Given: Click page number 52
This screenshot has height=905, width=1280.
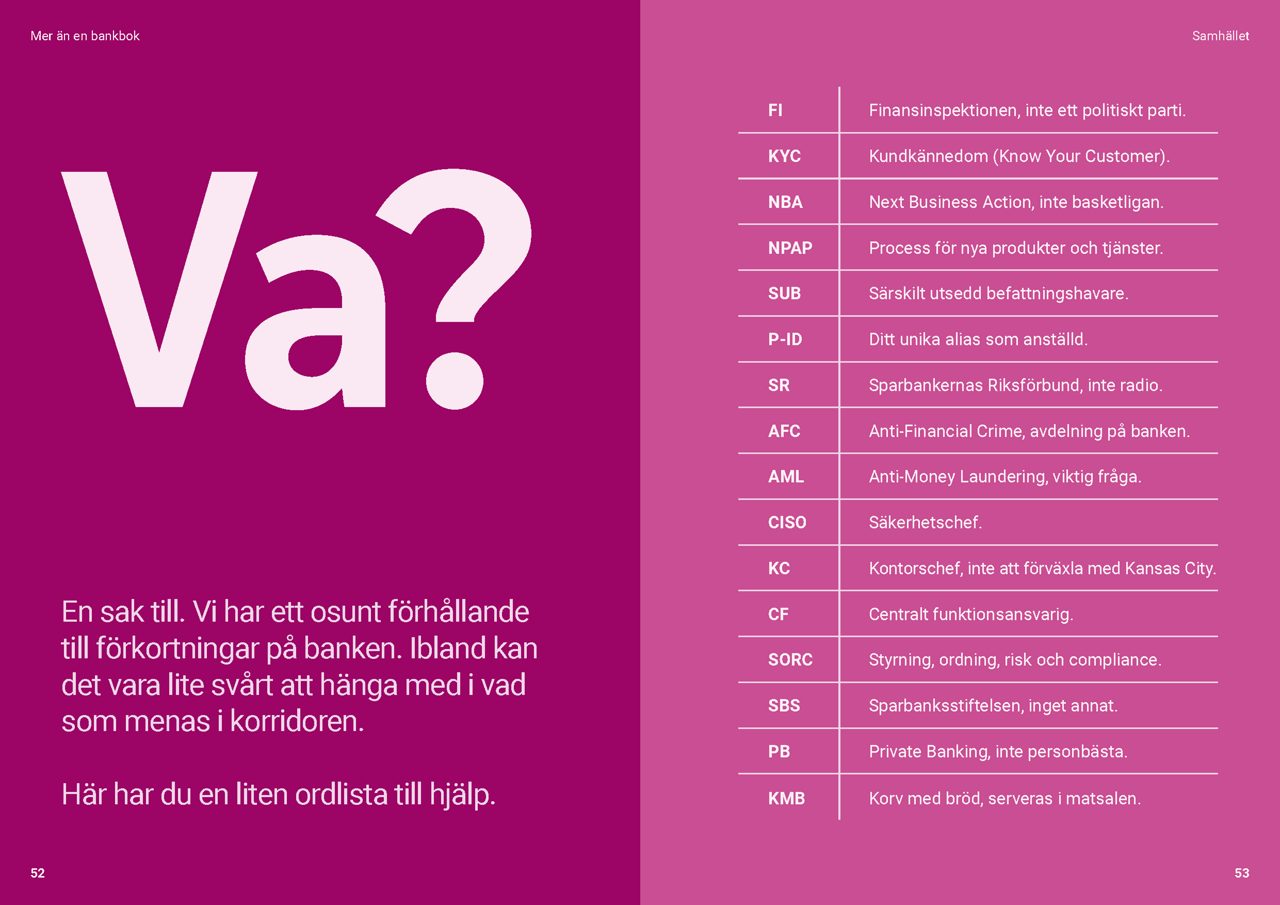Looking at the screenshot, I should [38, 873].
